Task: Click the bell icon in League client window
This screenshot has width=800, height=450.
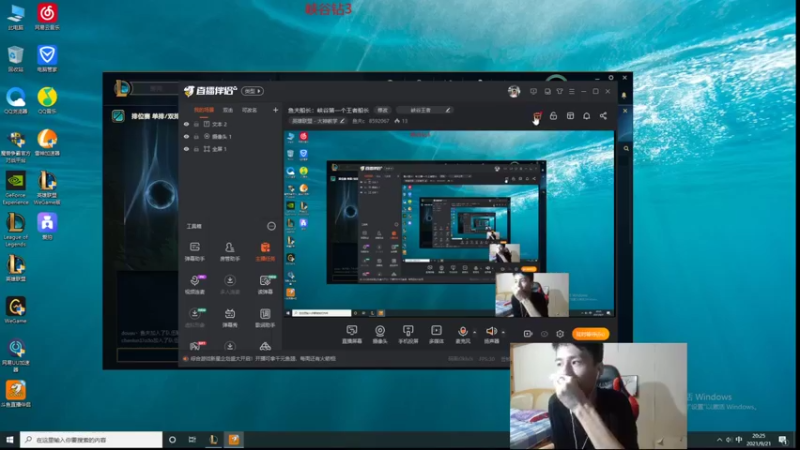Action: click(624, 95)
